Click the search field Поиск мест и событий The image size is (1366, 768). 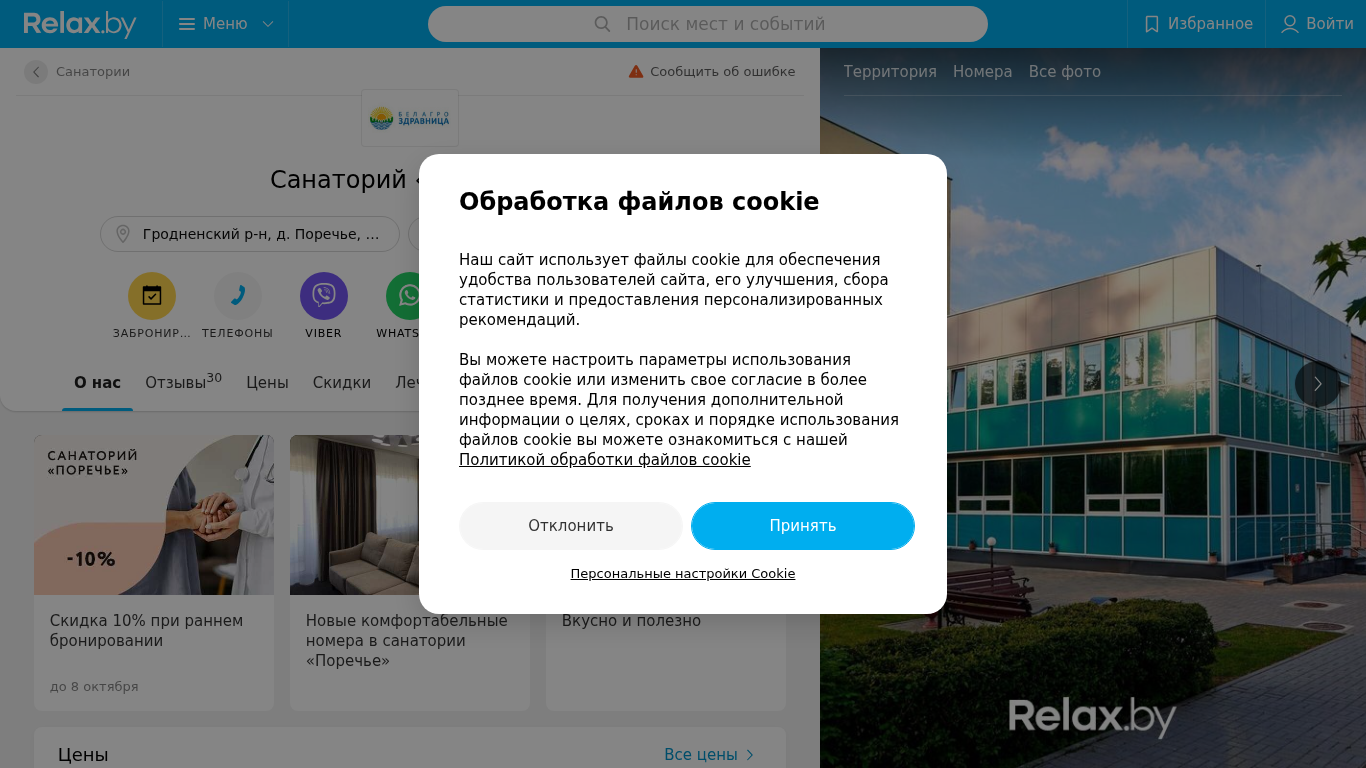click(x=708, y=24)
